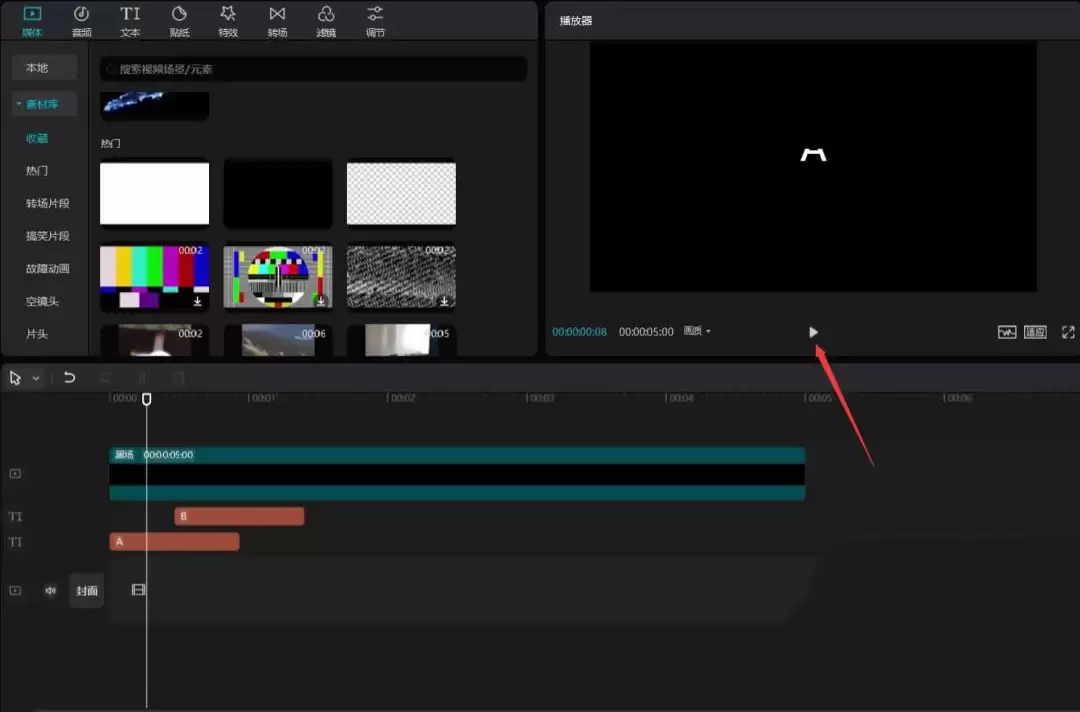This screenshot has width=1080, height=712.
Task: Mute the main track speaker icon
Action: coord(50,590)
